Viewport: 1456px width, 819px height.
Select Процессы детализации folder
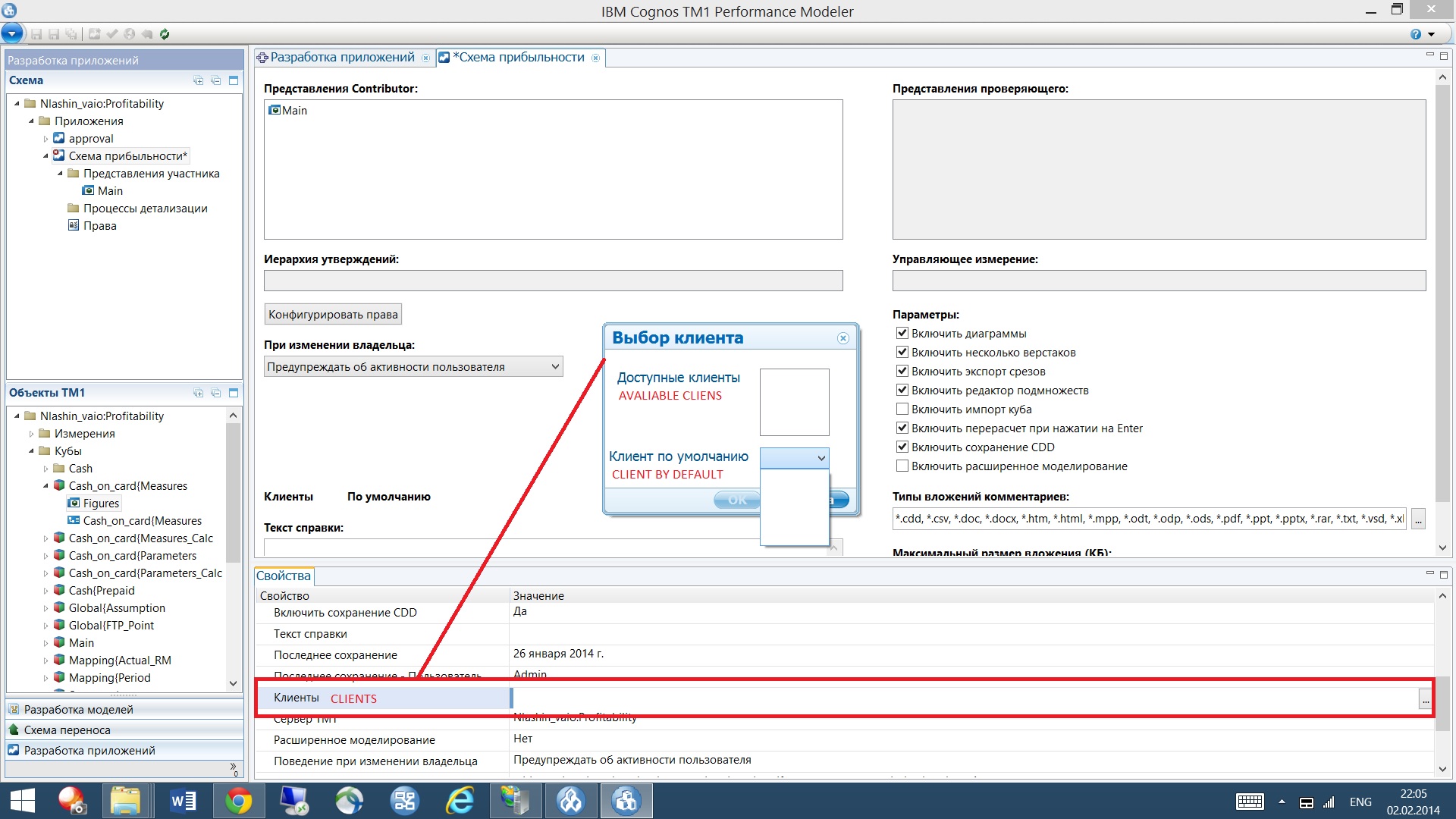point(137,209)
